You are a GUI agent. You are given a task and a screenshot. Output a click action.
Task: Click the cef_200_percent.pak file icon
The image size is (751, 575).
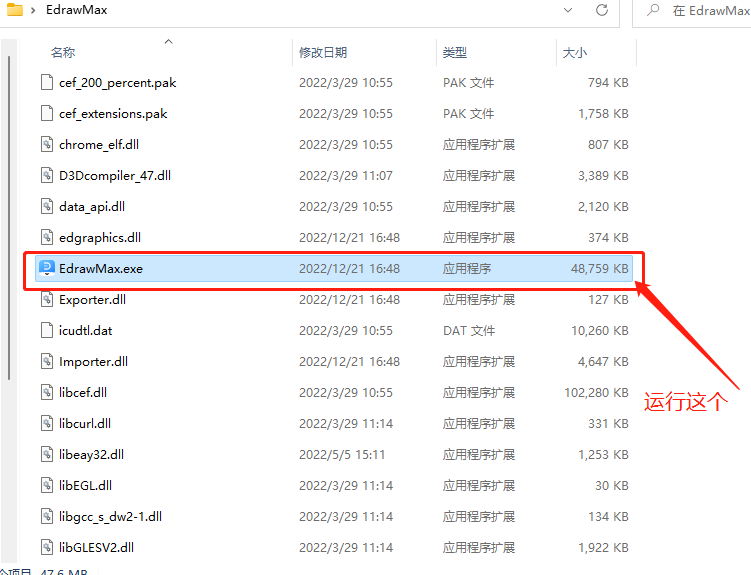click(x=47, y=82)
